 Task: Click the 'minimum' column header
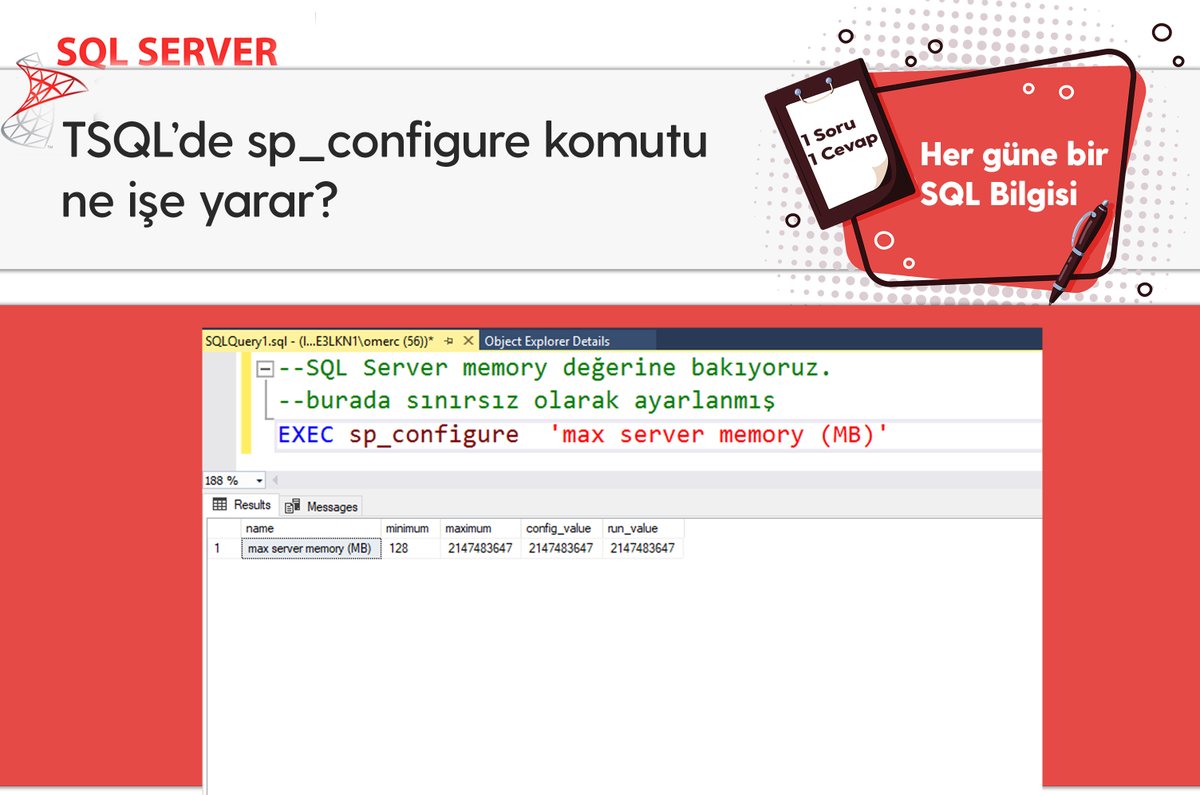(411, 528)
